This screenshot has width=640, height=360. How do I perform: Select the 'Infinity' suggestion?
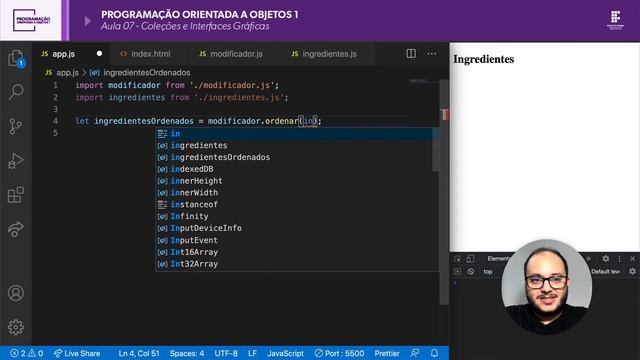point(294,216)
